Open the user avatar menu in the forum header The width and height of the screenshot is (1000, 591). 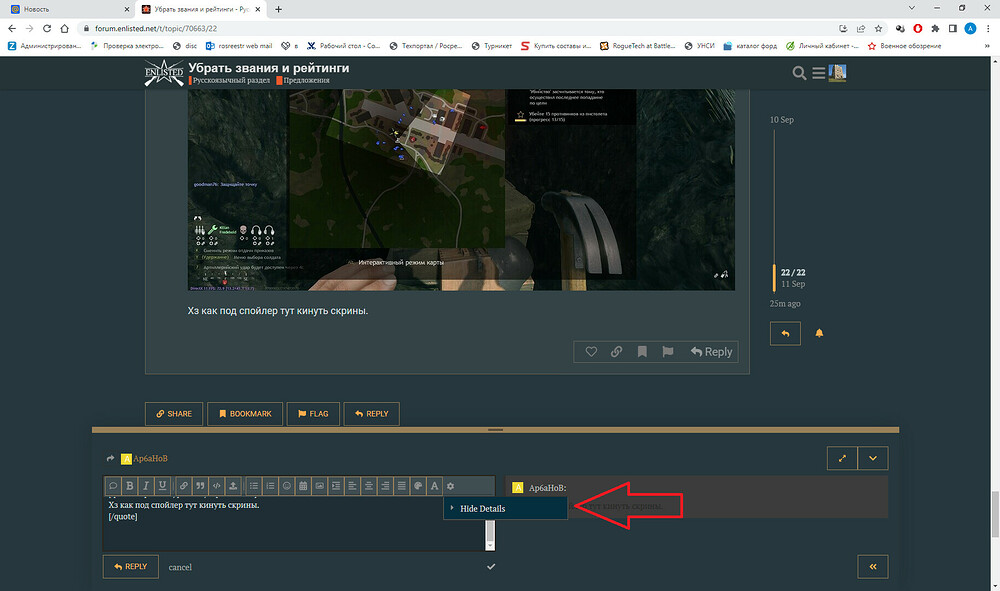837,73
